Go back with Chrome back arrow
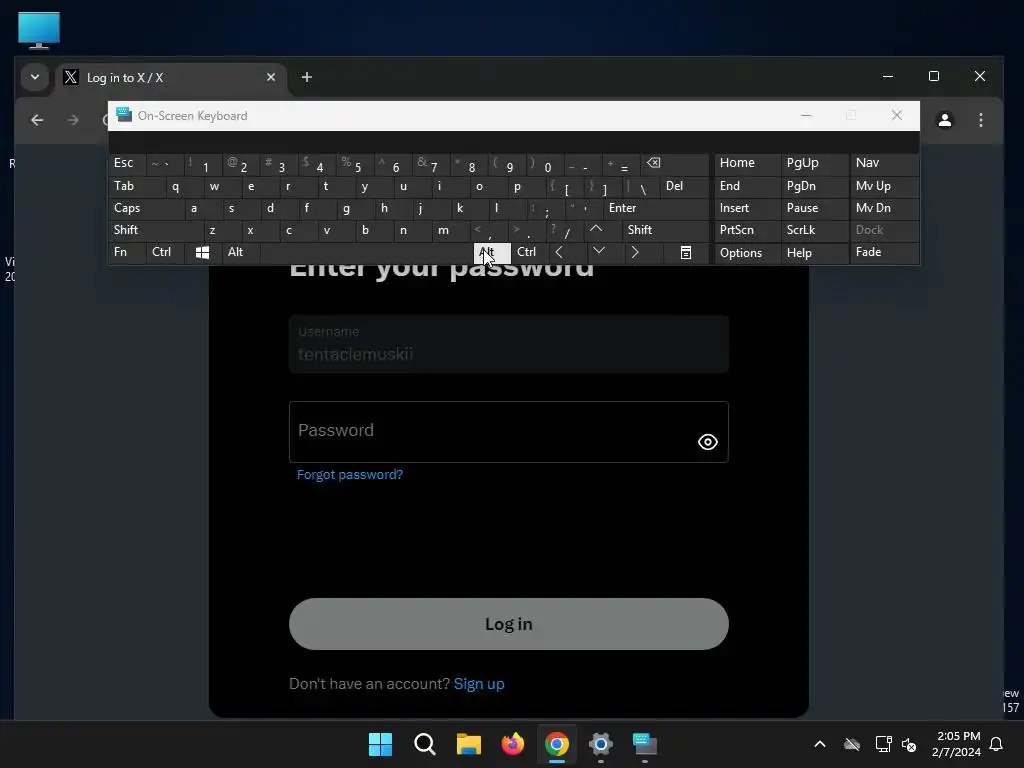This screenshot has width=1024, height=768. click(37, 120)
